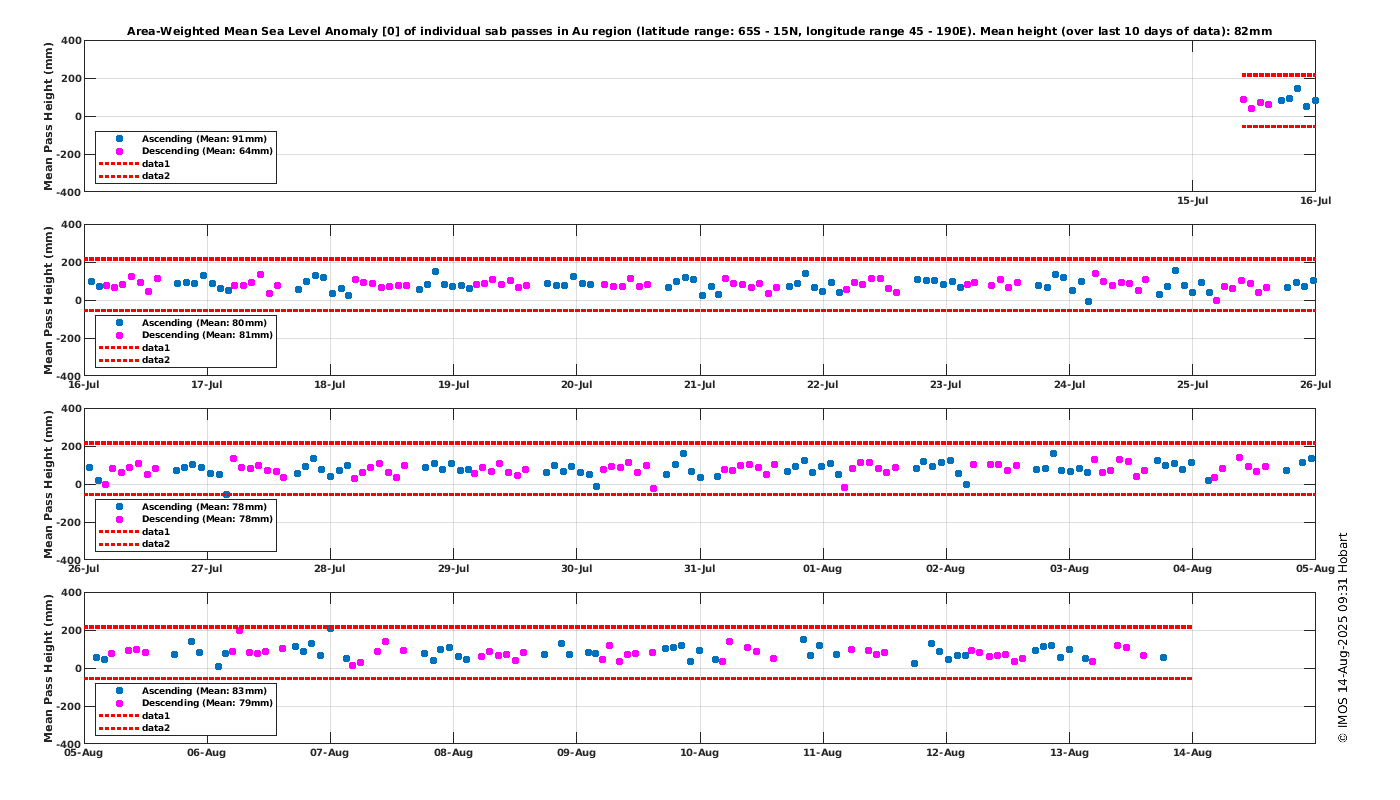Image resolution: width=1400 pixels, height=800 pixels.
Task: Click the '25-Jul' x-axis tick label
Action: (x=1192, y=385)
